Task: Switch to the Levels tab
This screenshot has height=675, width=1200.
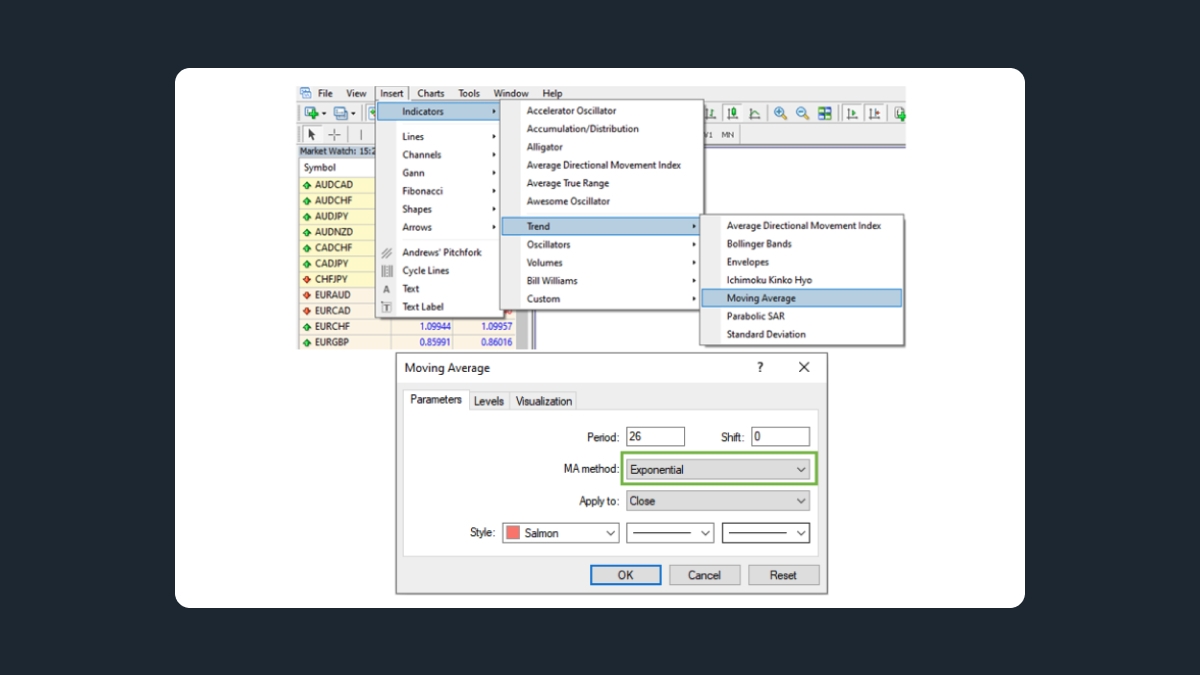Action: click(489, 401)
